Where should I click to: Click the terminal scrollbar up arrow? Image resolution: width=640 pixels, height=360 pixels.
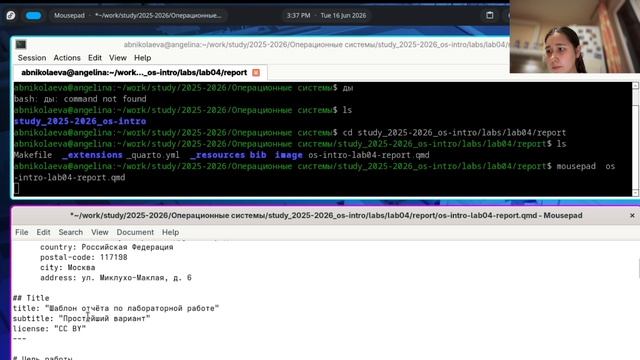[635, 86]
